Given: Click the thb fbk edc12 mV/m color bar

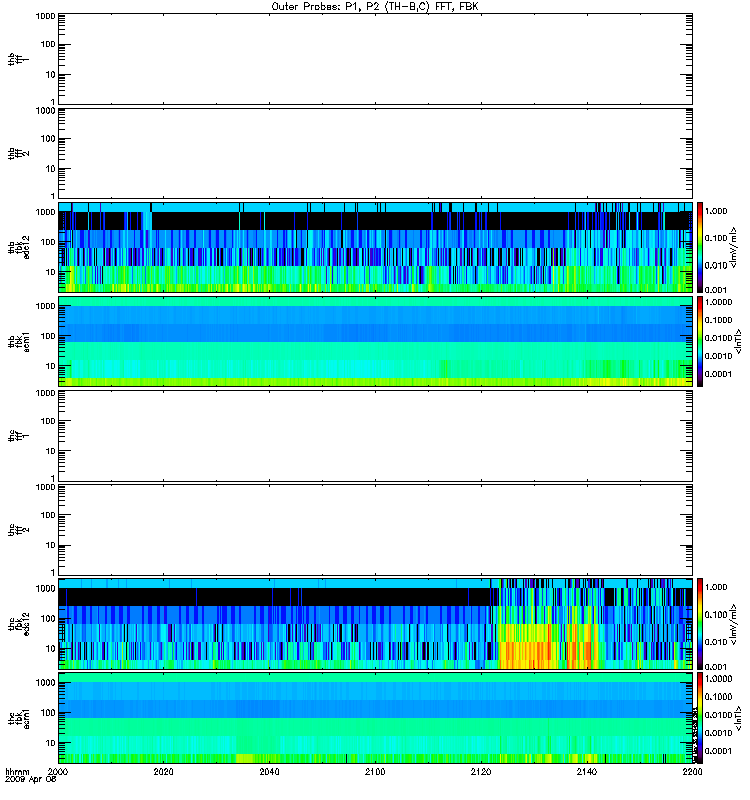Looking at the screenshot, I should click(x=700, y=247).
